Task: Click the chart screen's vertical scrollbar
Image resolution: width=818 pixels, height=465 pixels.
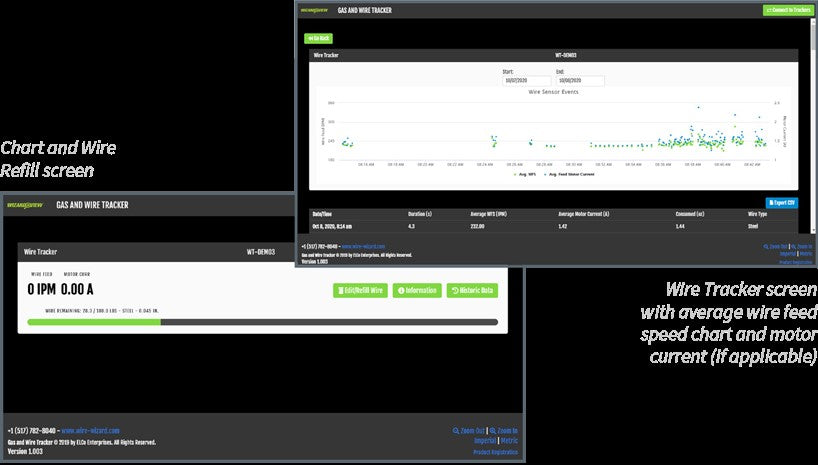Action: (x=814, y=125)
